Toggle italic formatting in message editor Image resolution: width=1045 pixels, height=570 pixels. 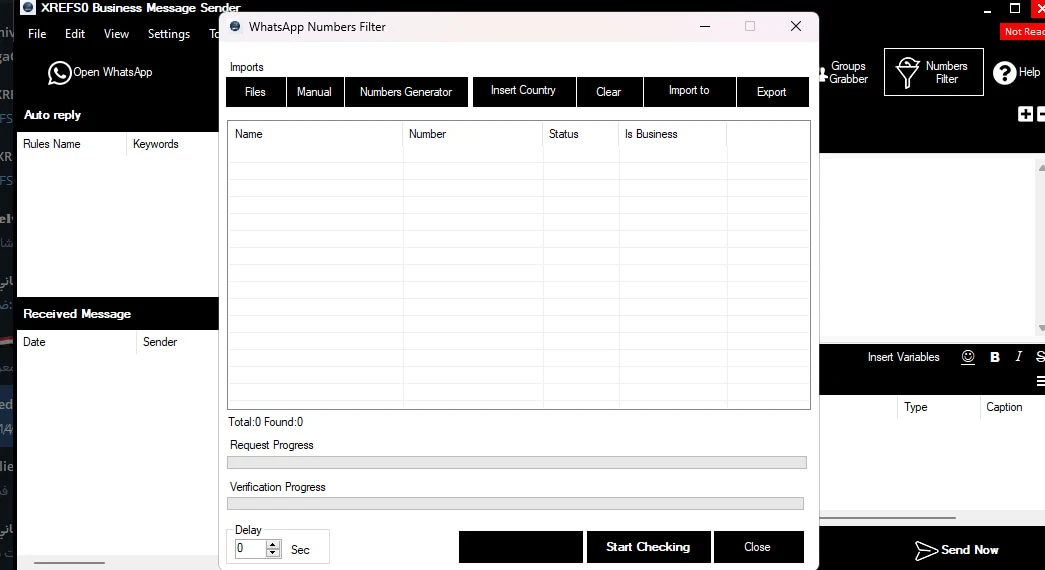coord(1018,357)
